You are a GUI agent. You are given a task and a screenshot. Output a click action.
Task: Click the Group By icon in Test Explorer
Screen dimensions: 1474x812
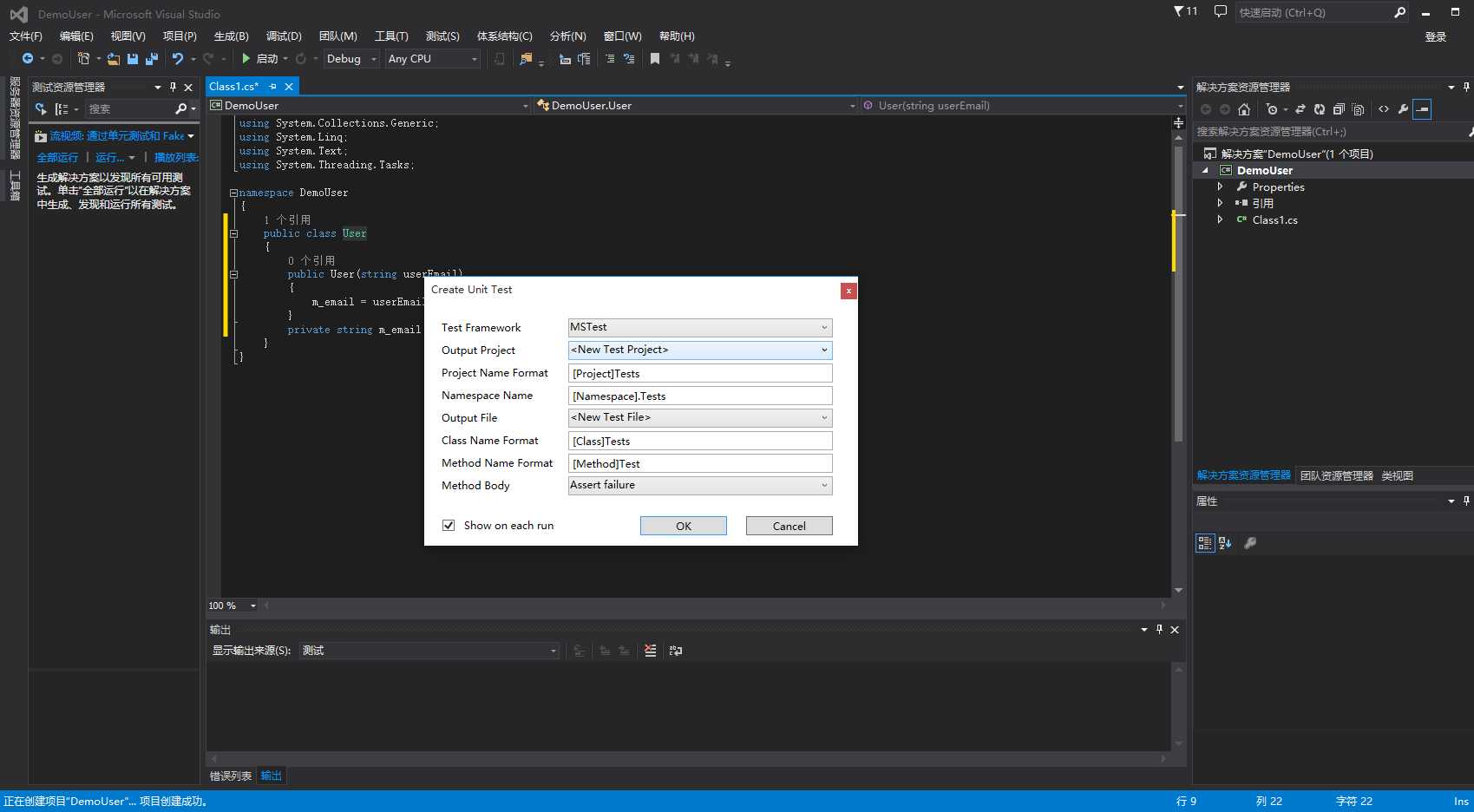point(62,109)
